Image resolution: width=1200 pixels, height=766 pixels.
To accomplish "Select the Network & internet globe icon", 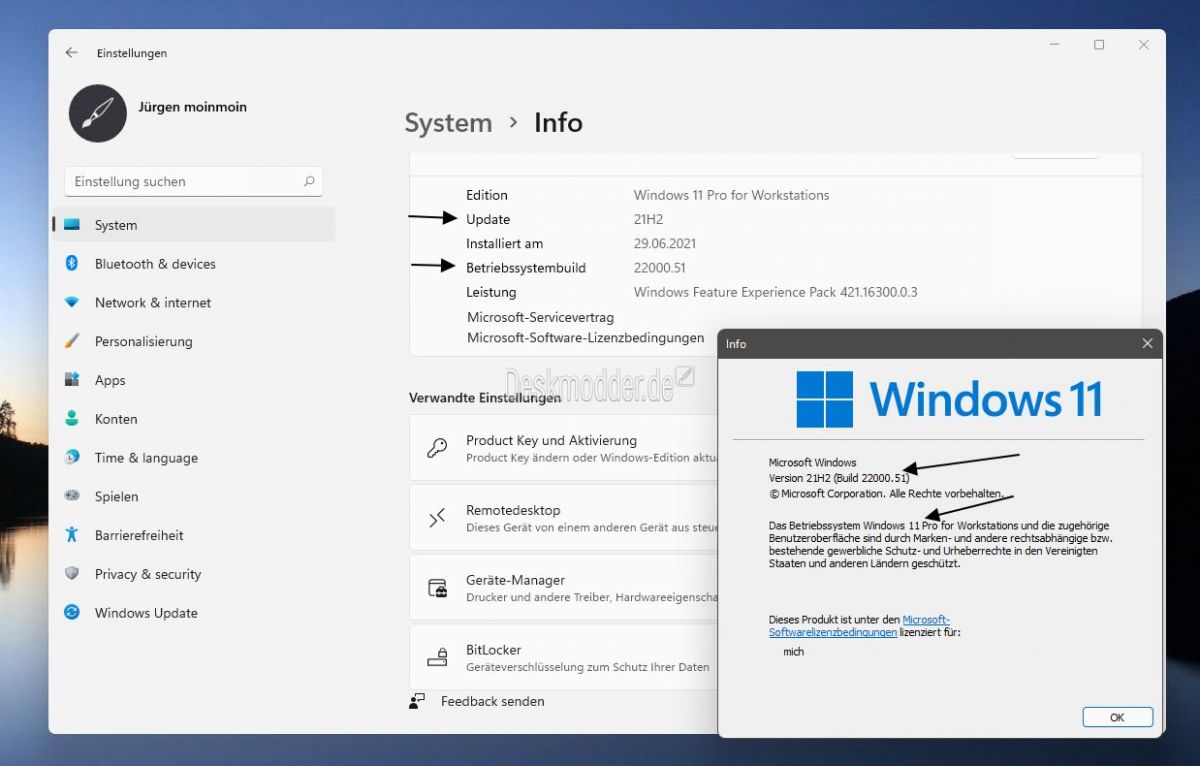I will click(x=72, y=303).
